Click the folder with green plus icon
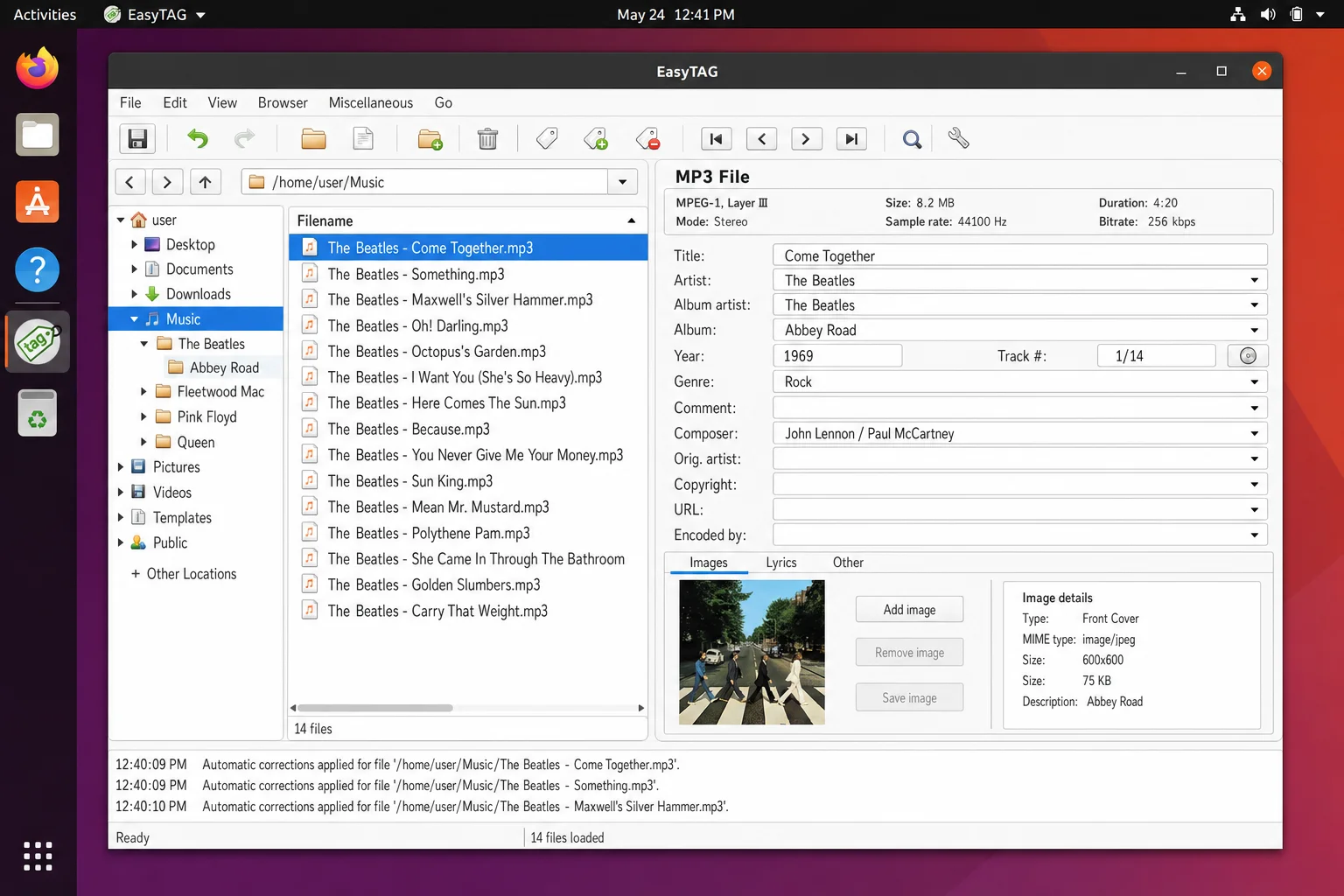1344x896 pixels. point(430,139)
